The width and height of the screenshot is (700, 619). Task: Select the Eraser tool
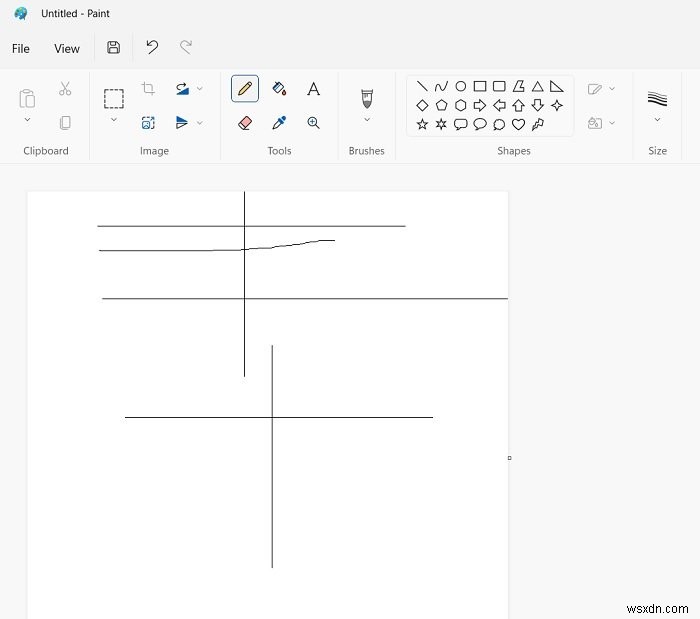point(245,123)
